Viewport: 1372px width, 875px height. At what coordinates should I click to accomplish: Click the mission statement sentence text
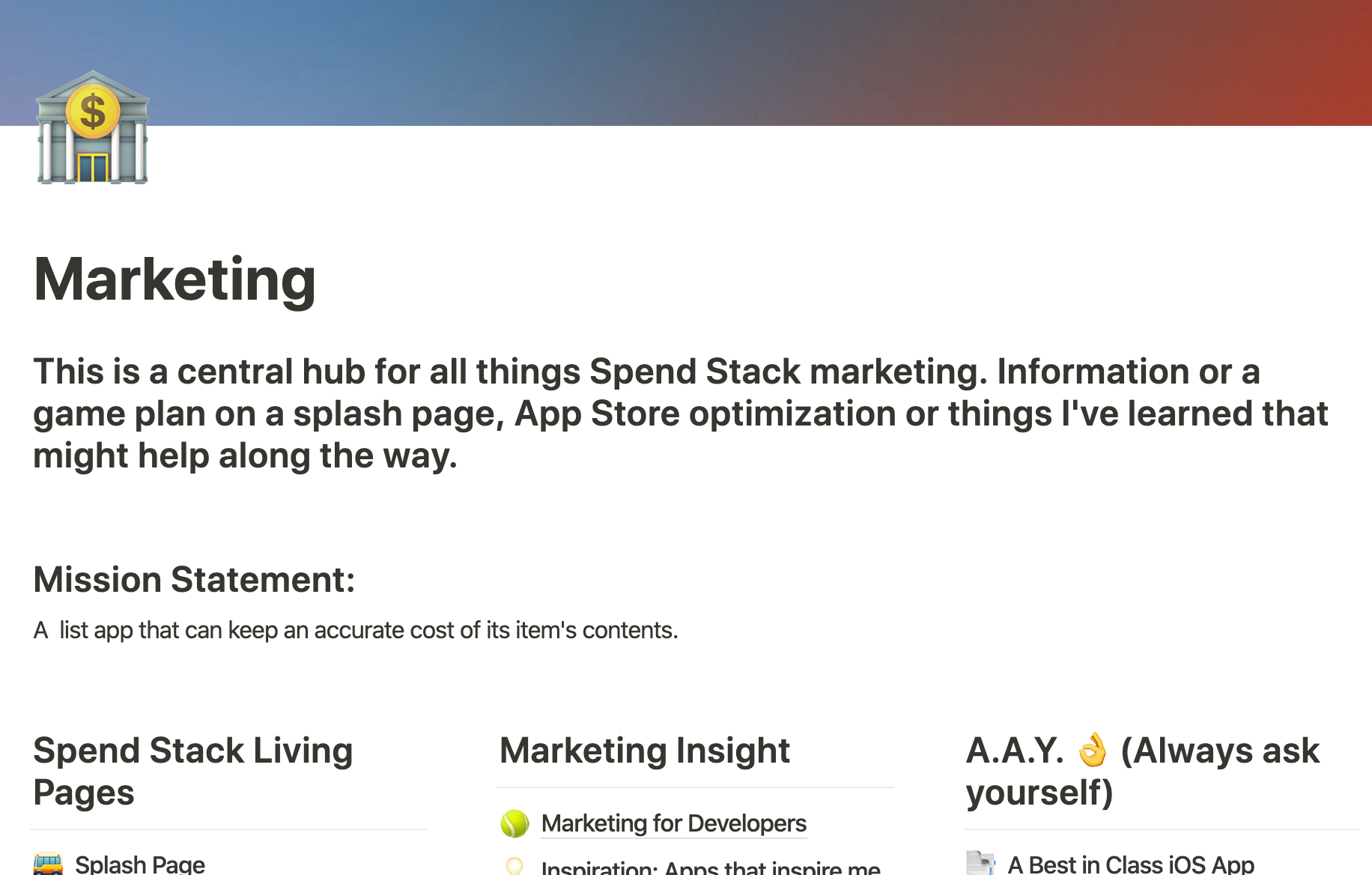click(356, 630)
